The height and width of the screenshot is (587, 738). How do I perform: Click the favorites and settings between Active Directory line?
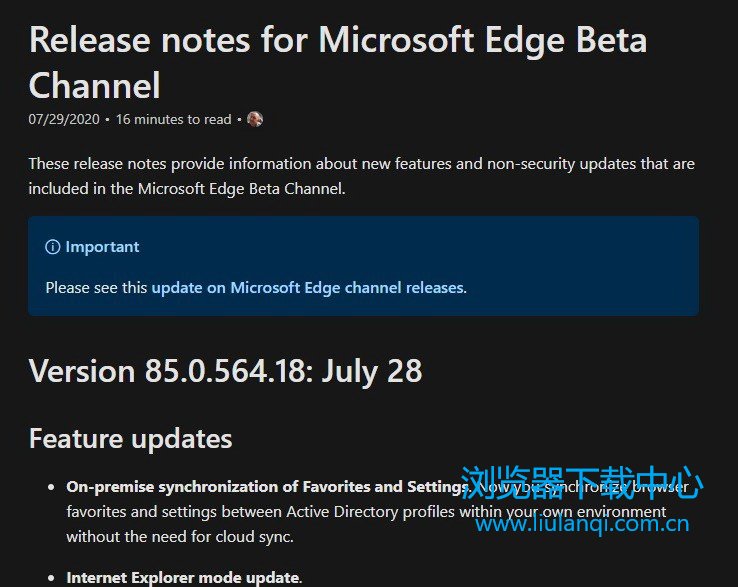(366, 512)
